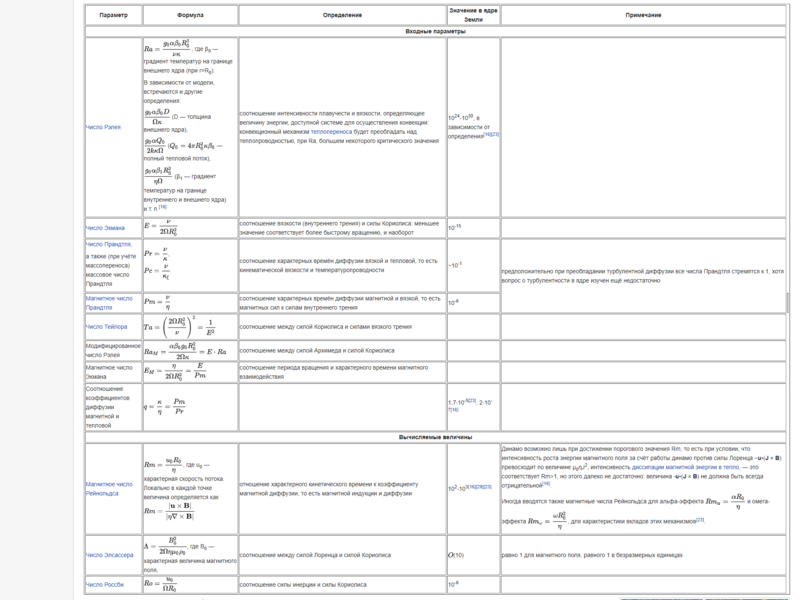Viewport: 800px width, 600px height.
Task: Click the magnetic Prandtl formula Pm
Action: tap(157, 303)
